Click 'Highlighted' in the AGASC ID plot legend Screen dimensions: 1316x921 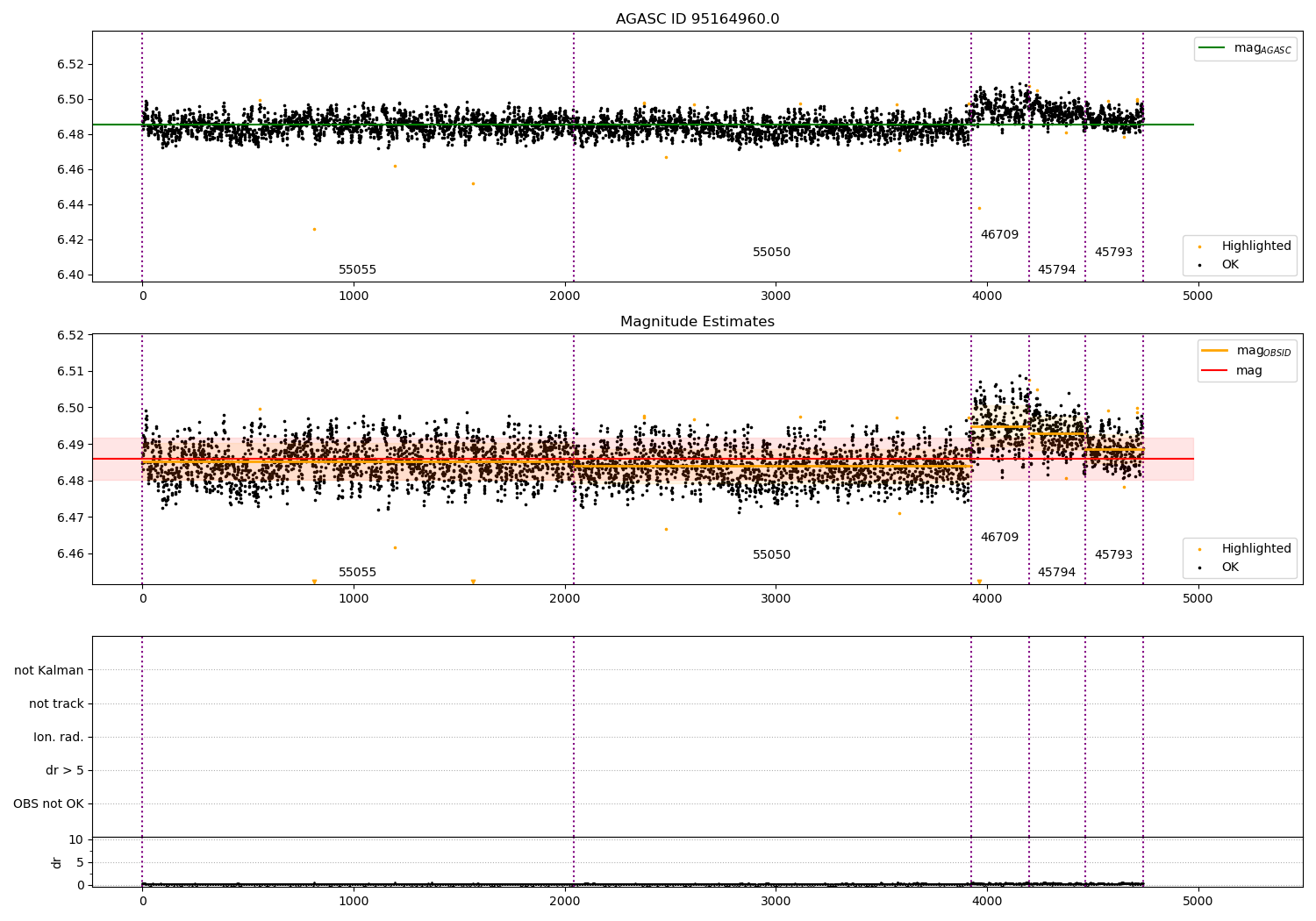(x=1256, y=246)
